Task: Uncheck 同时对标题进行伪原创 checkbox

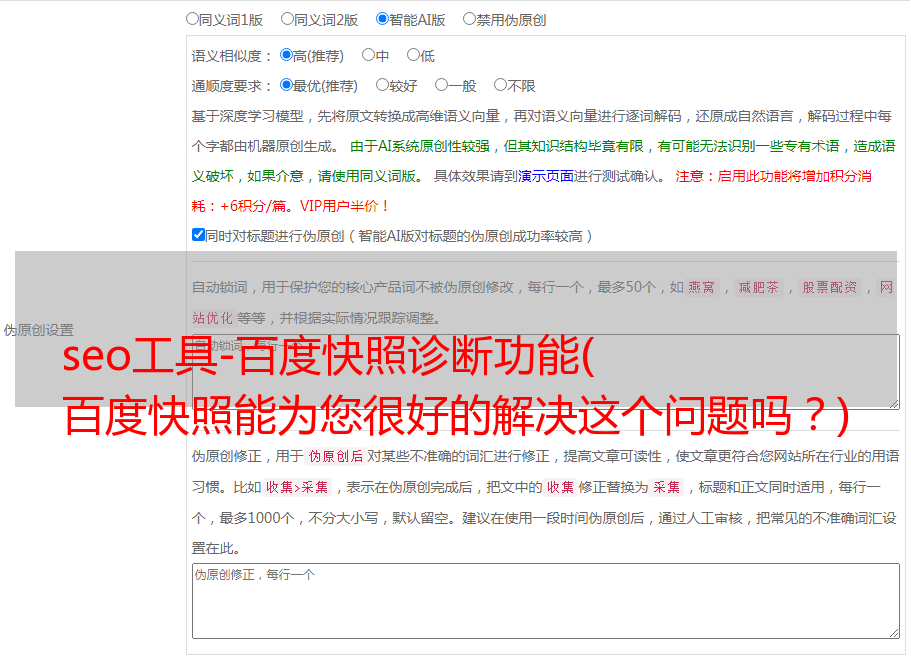Action: pos(198,235)
